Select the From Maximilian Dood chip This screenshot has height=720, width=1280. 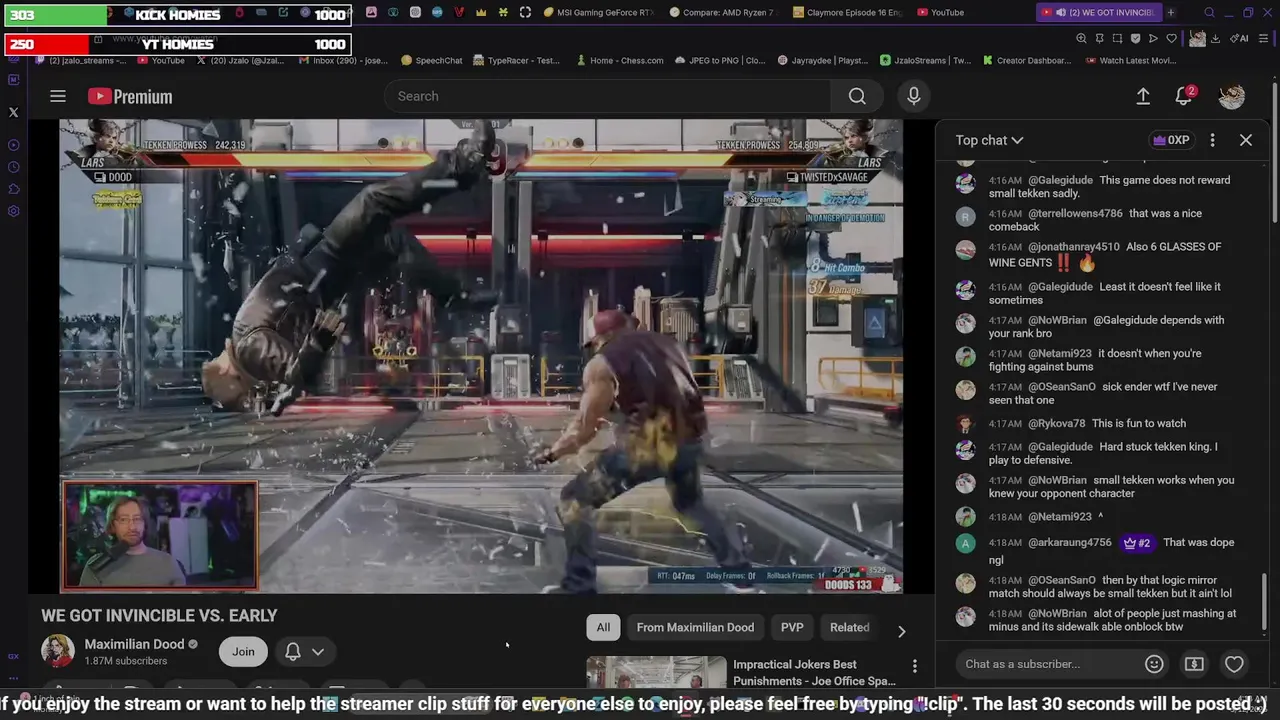click(695, 627)
